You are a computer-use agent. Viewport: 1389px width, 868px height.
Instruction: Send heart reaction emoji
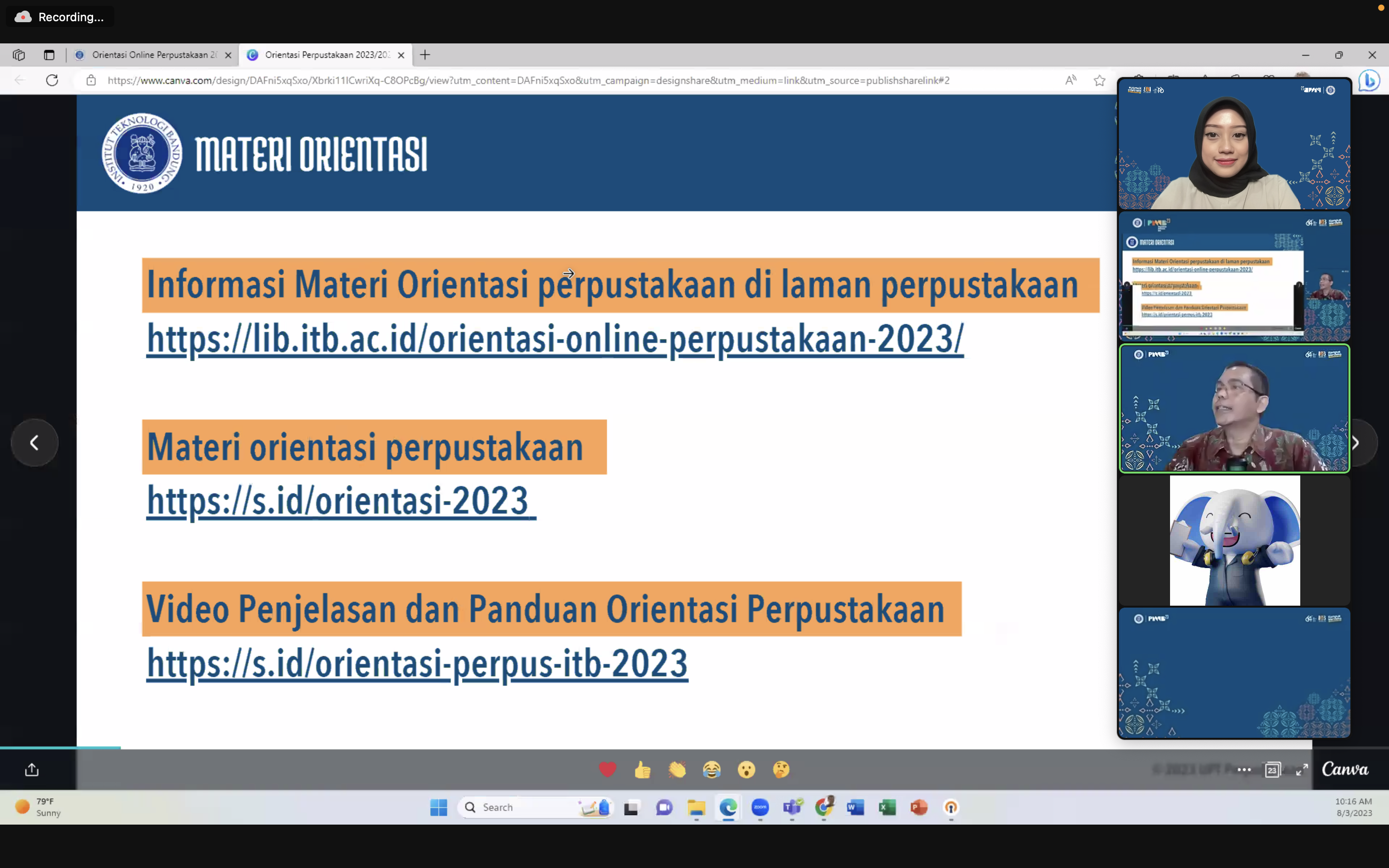point(607,769)
